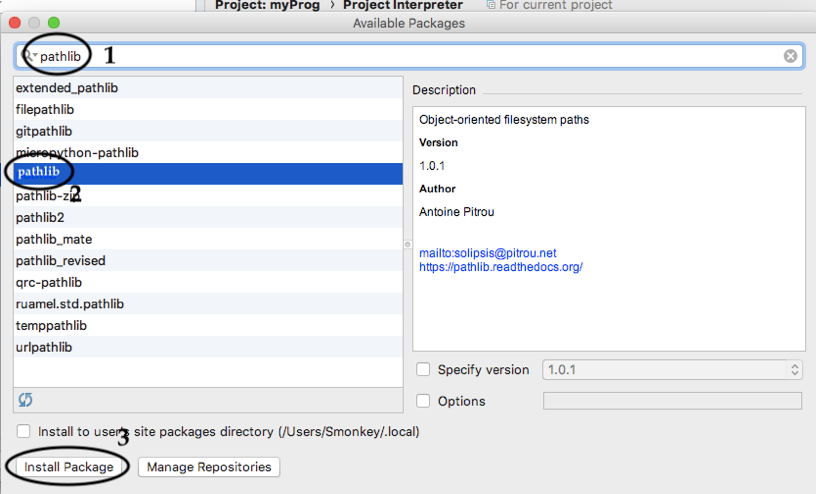Select the urlpathlib package
Viewport: 816px width, 494px height.
tap(43, 347)
